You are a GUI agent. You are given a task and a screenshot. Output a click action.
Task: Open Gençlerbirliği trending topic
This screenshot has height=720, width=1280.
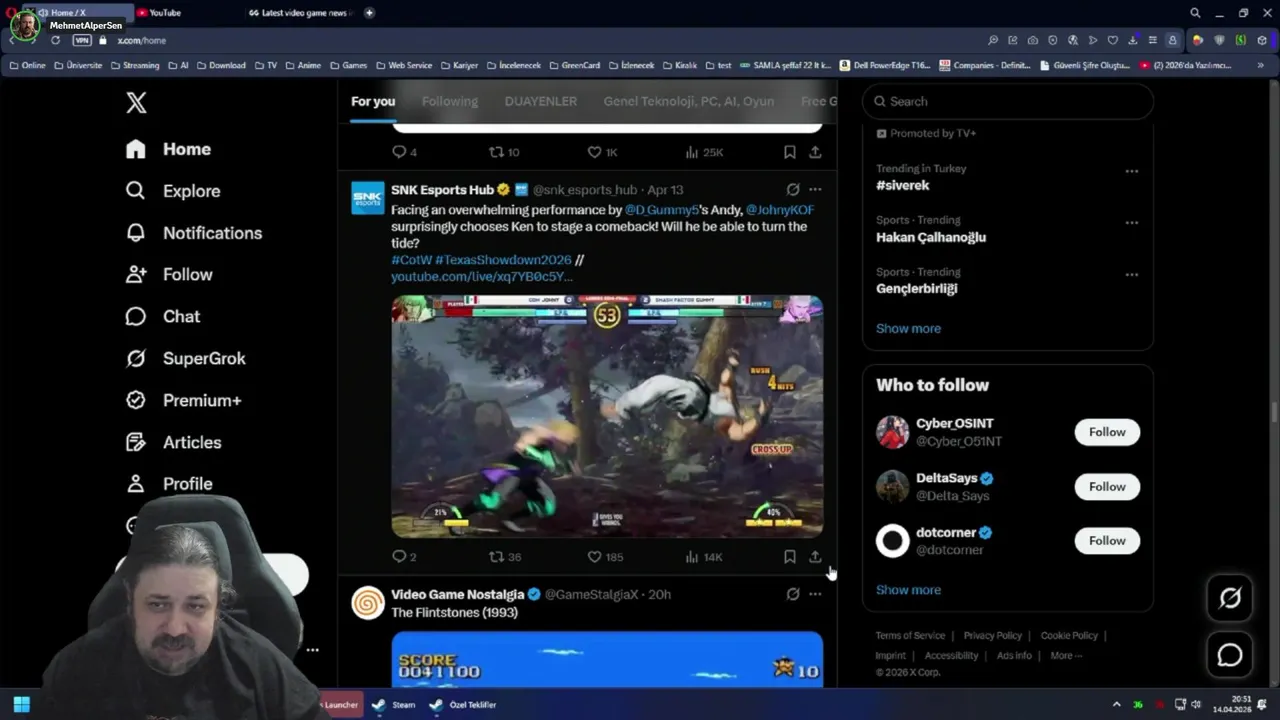pyautogui.click(x=917, y=288)
